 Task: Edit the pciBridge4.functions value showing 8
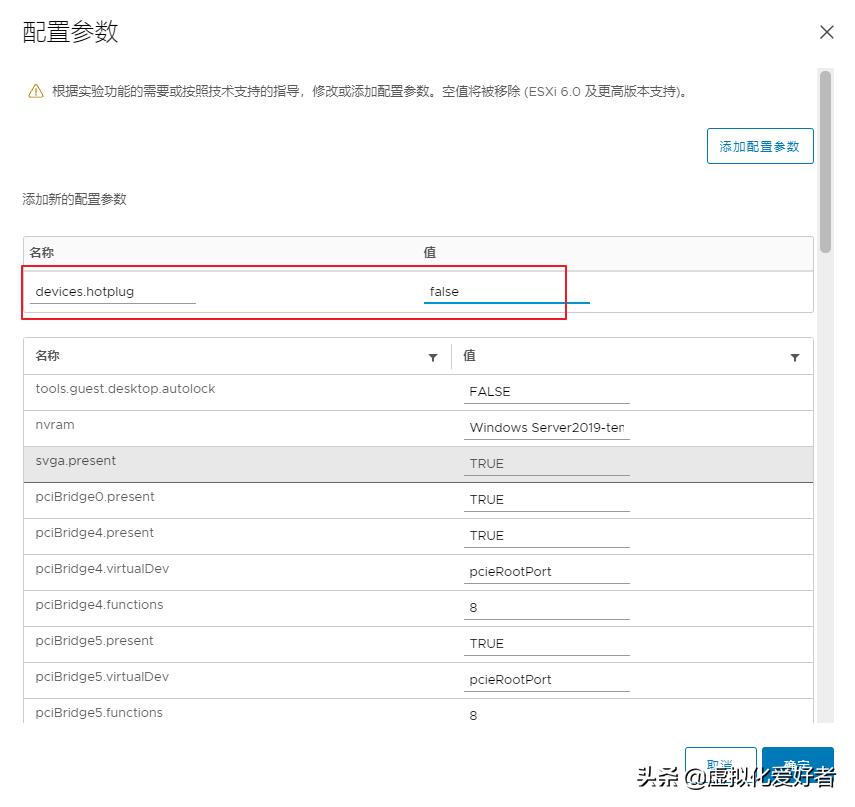tap(545, 607)
